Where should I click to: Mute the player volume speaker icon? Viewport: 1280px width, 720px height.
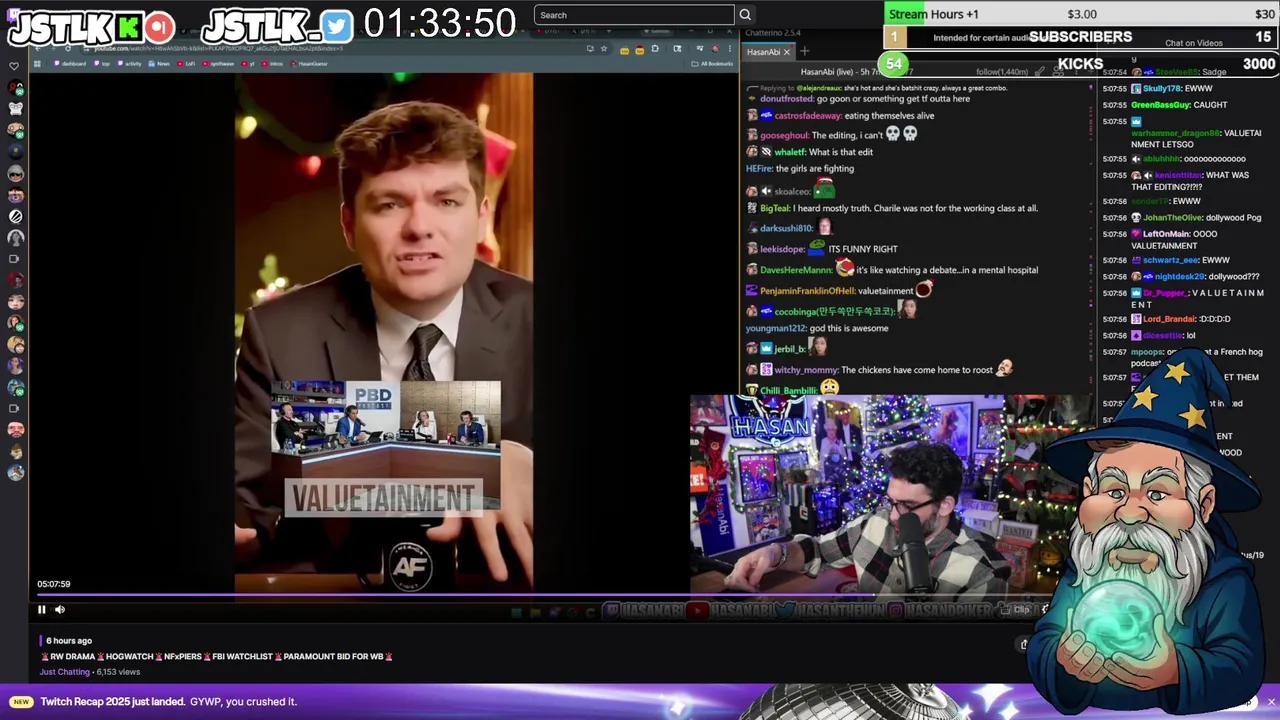[x=60, y=609]
